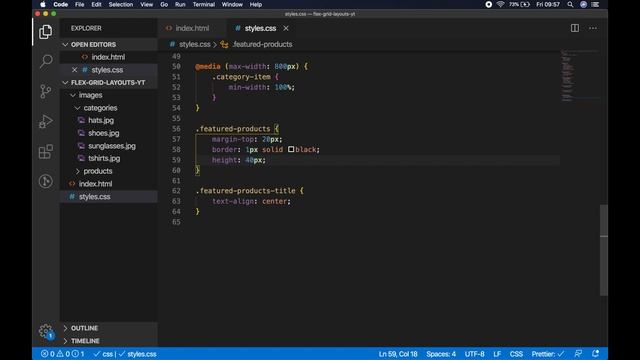Open the Go menu

tap(164, 4)
